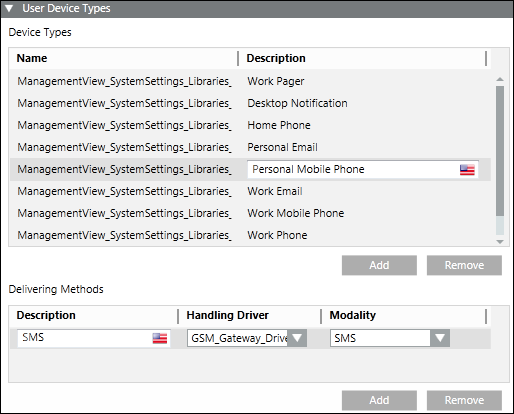Remove the selected device type
This screenshot has height=414, width=514.
[464, 265]
